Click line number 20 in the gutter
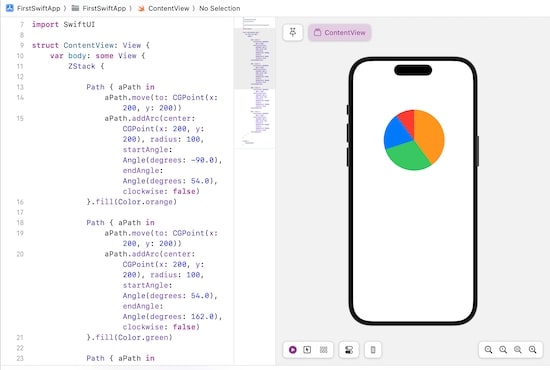The height and width of the screenshot is (370, 550). (20, 254)
